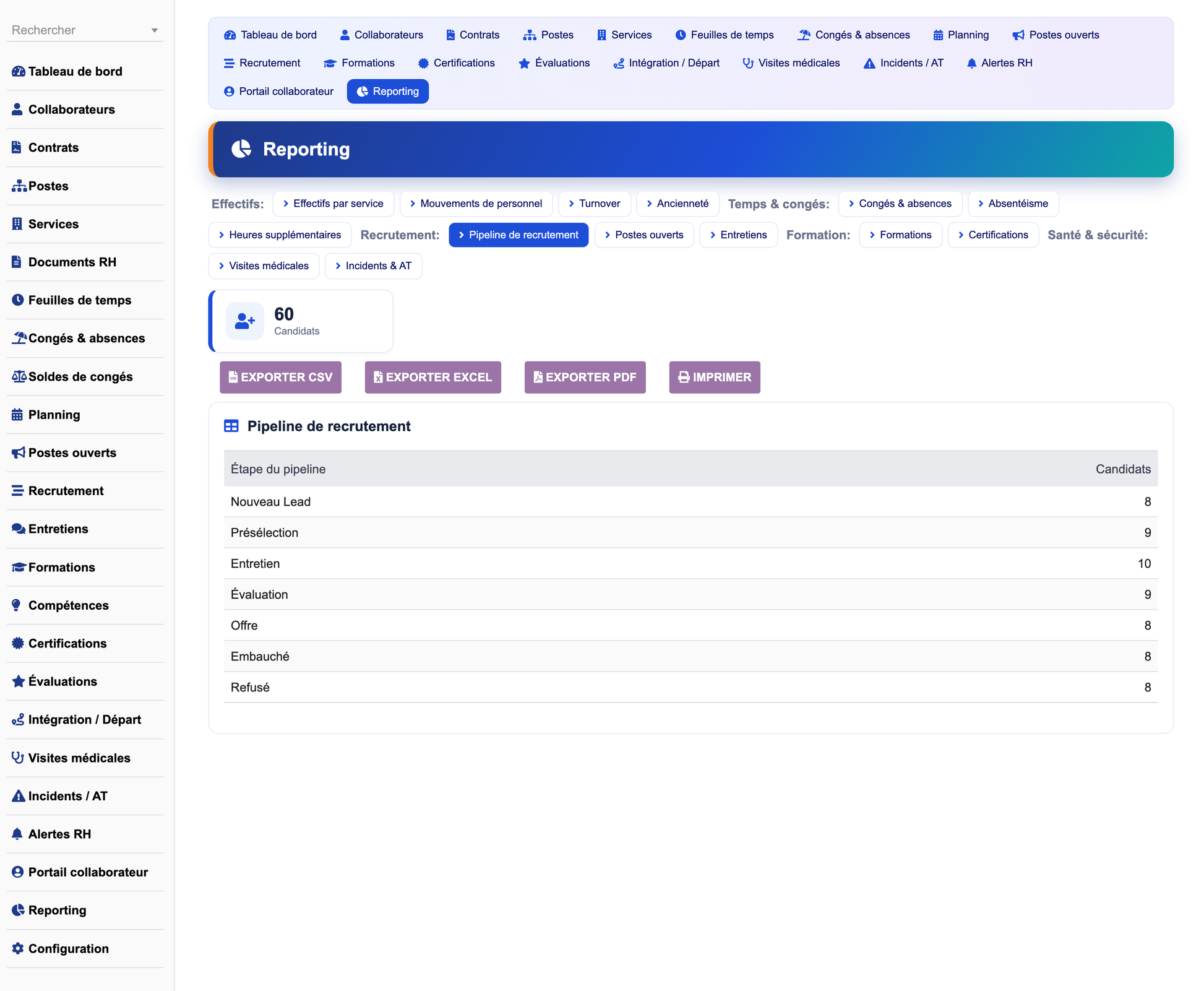The height and width of the screenshot is (991, 1204).
Task: Click the sidebar Collaborateurs person icon
Action: (x=17, y=110)
